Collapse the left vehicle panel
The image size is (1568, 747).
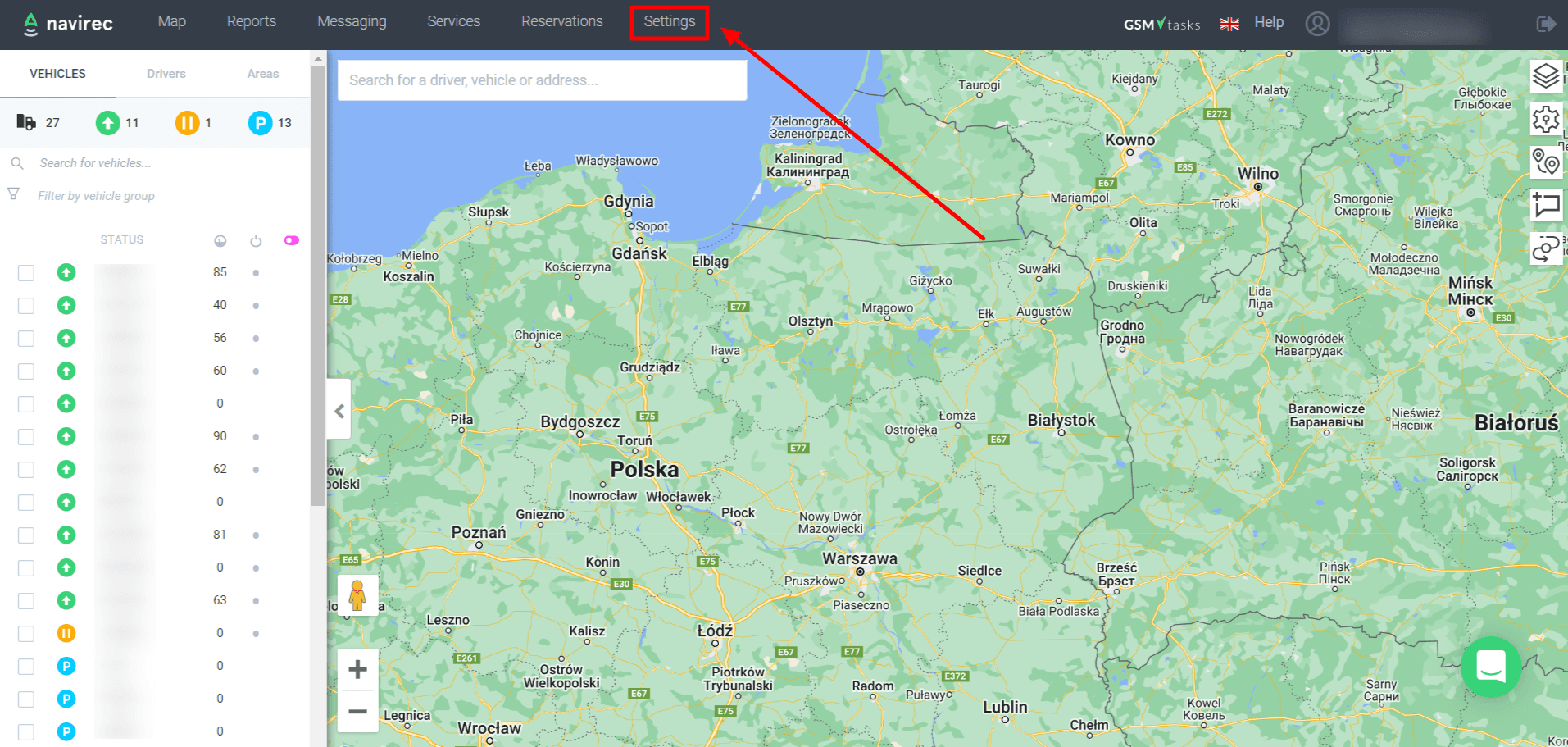click(x=339, y=411)
